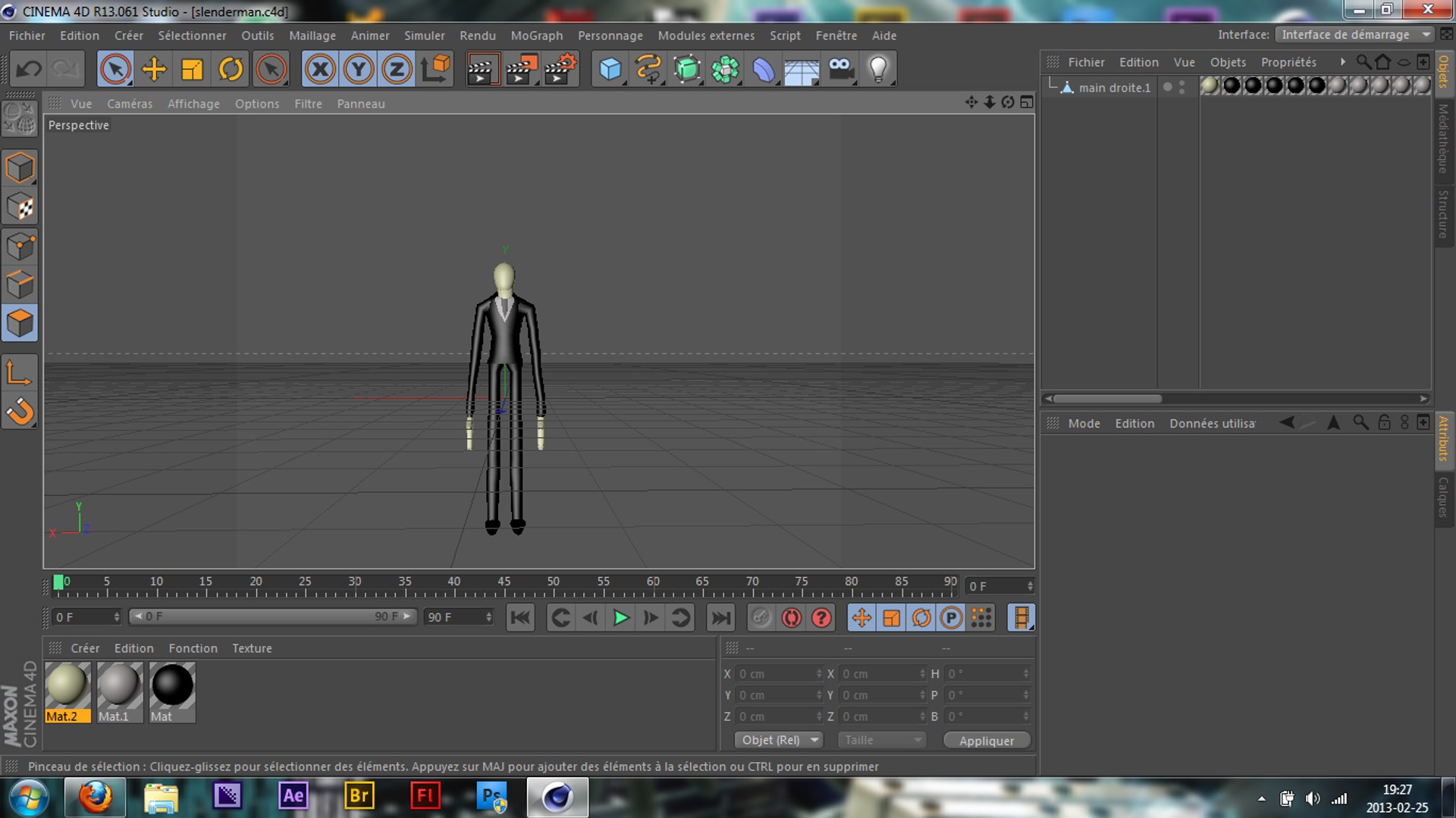The width and height of the screenshot is (1456, 818).
Task: Toggle the Y axis lock
Action: point(359,69)
